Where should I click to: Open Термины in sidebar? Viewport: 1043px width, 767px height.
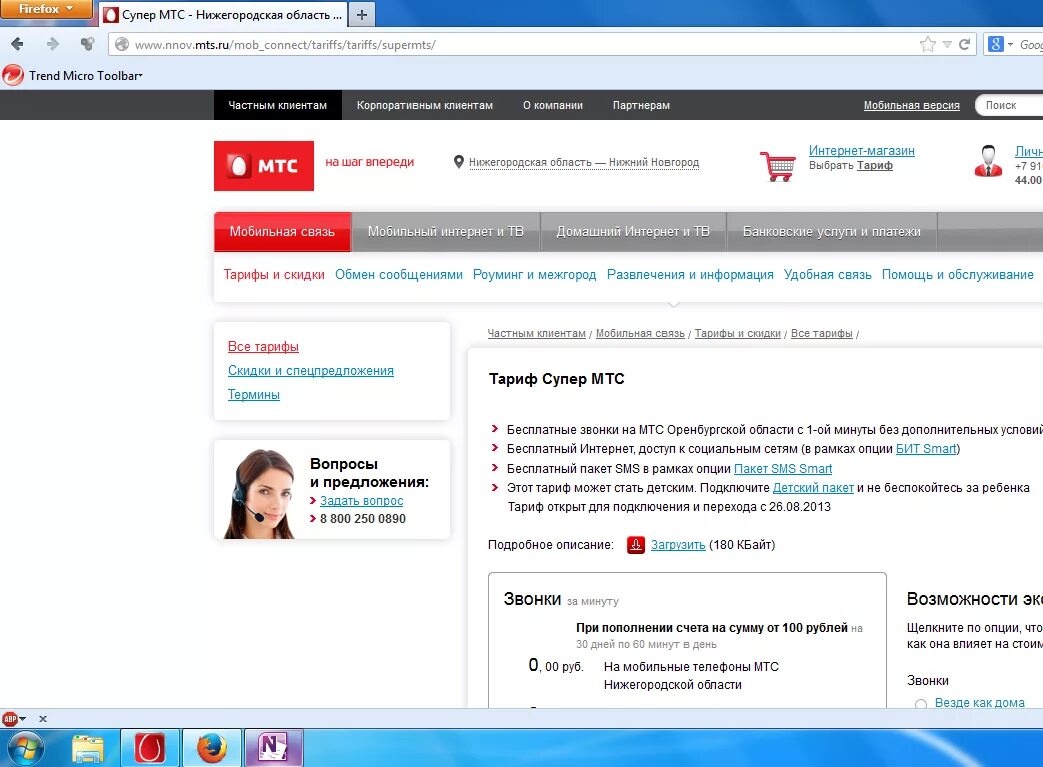coord(253,394)
